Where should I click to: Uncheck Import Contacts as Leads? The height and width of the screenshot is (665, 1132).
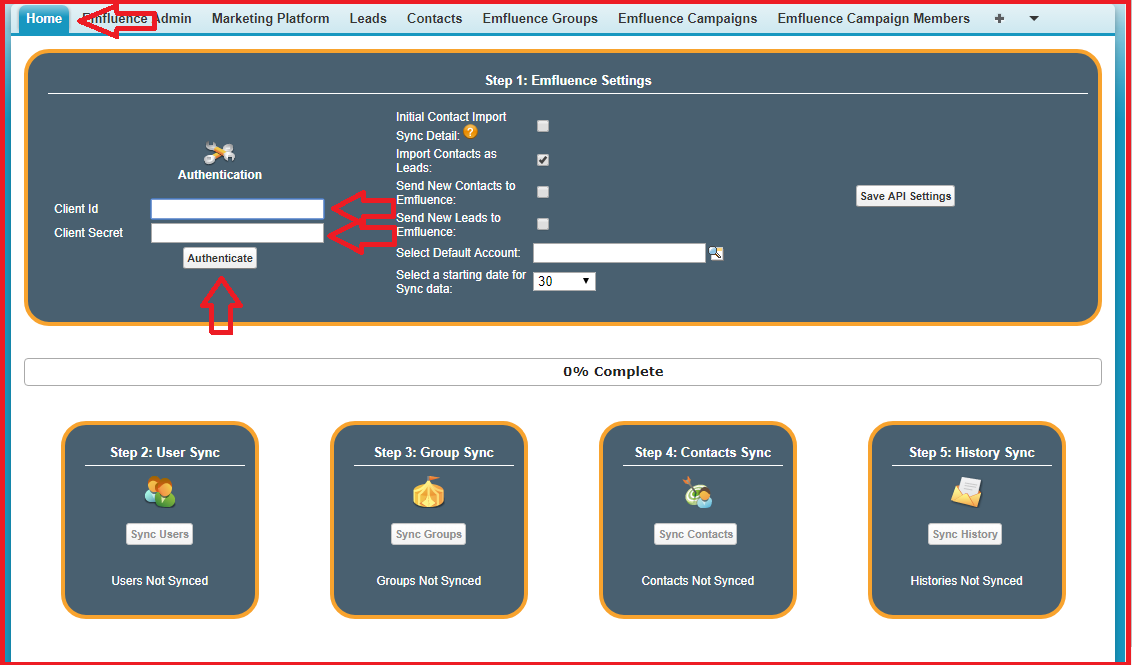(x=543, y=160)
